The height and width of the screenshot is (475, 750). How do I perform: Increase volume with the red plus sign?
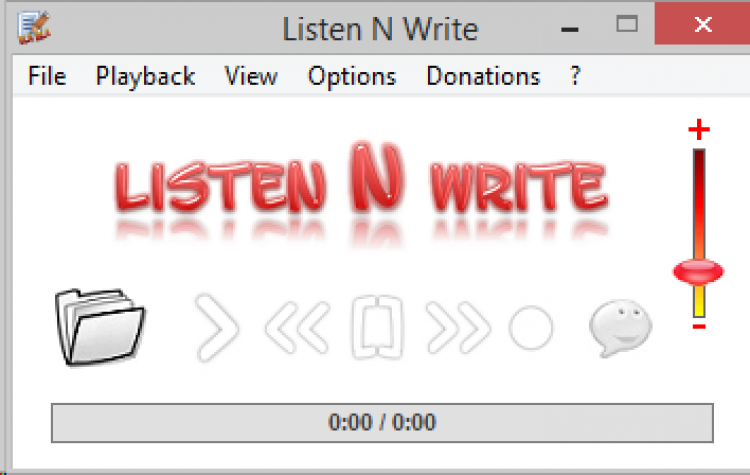click(699, 130)
